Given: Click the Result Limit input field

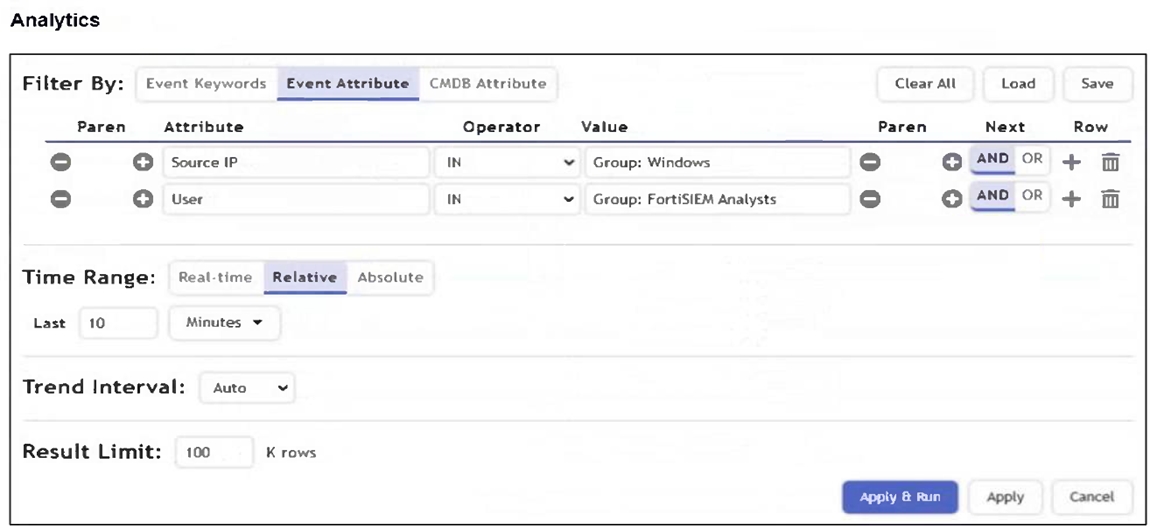Looking at the screenshot, I should [x=214, y=452].
